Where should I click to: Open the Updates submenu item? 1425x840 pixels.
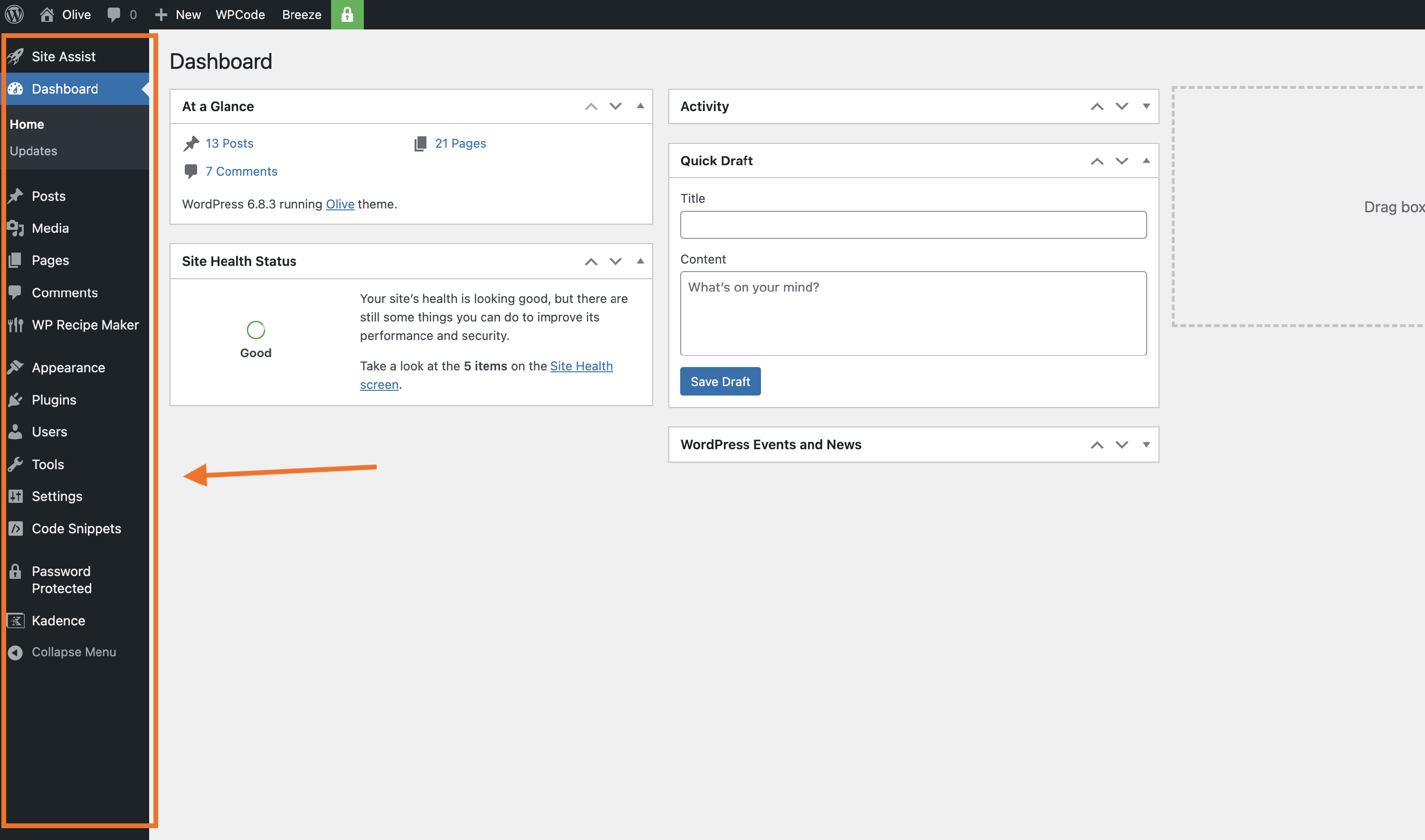33,151
